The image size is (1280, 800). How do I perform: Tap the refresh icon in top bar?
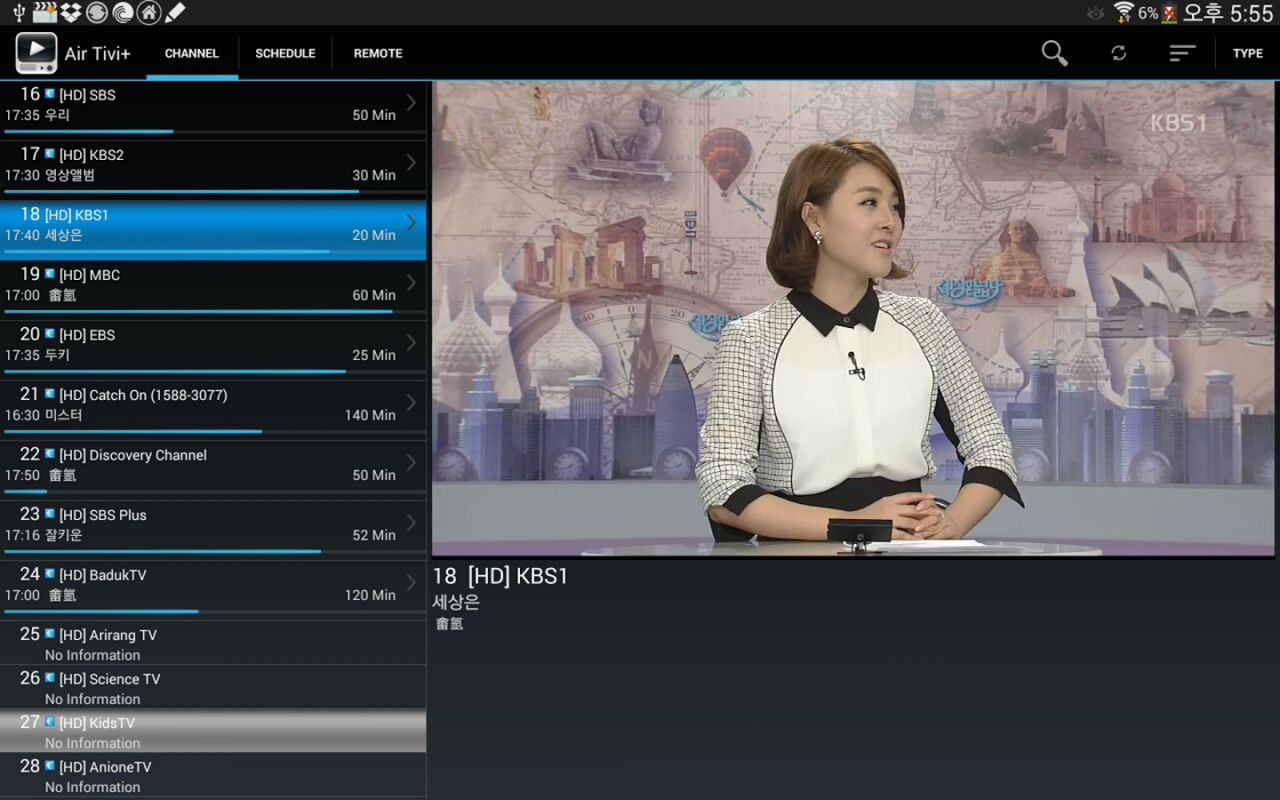[1118, 53]
